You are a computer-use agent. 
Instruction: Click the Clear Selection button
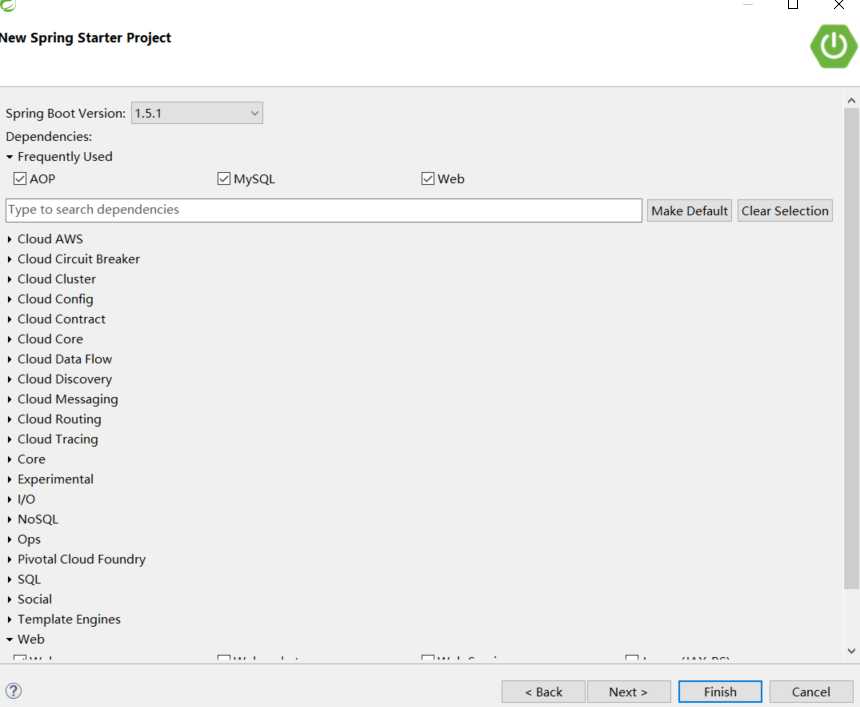pos(784,211)
